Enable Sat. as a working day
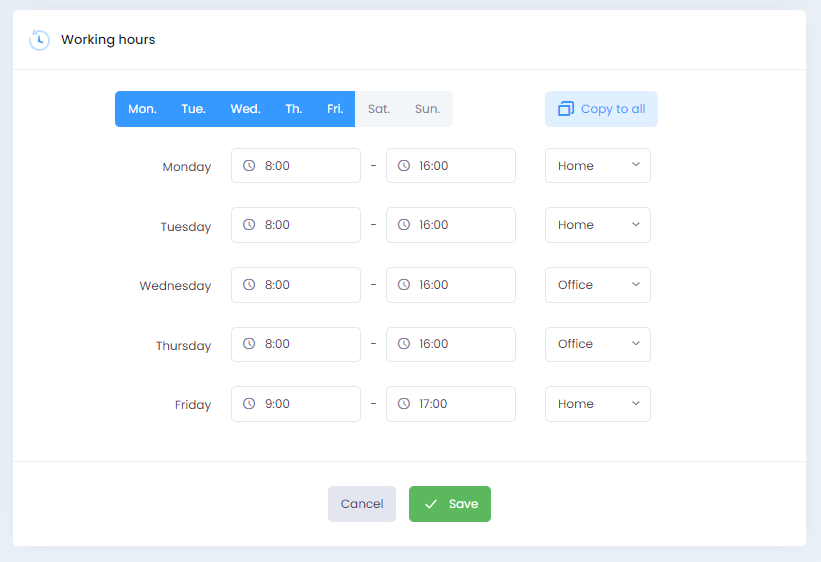This screenshot has height=562, width=821. 379,109
